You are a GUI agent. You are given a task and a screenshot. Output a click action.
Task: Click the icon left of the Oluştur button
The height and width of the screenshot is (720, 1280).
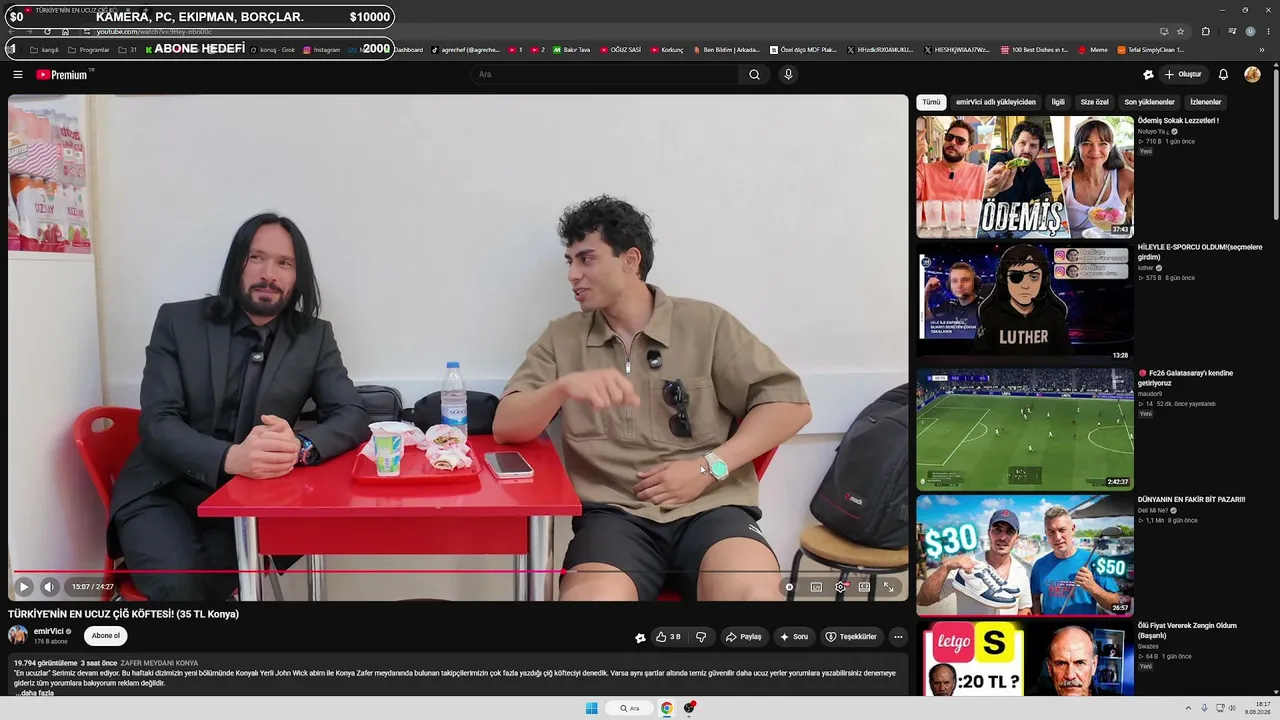1148,74
